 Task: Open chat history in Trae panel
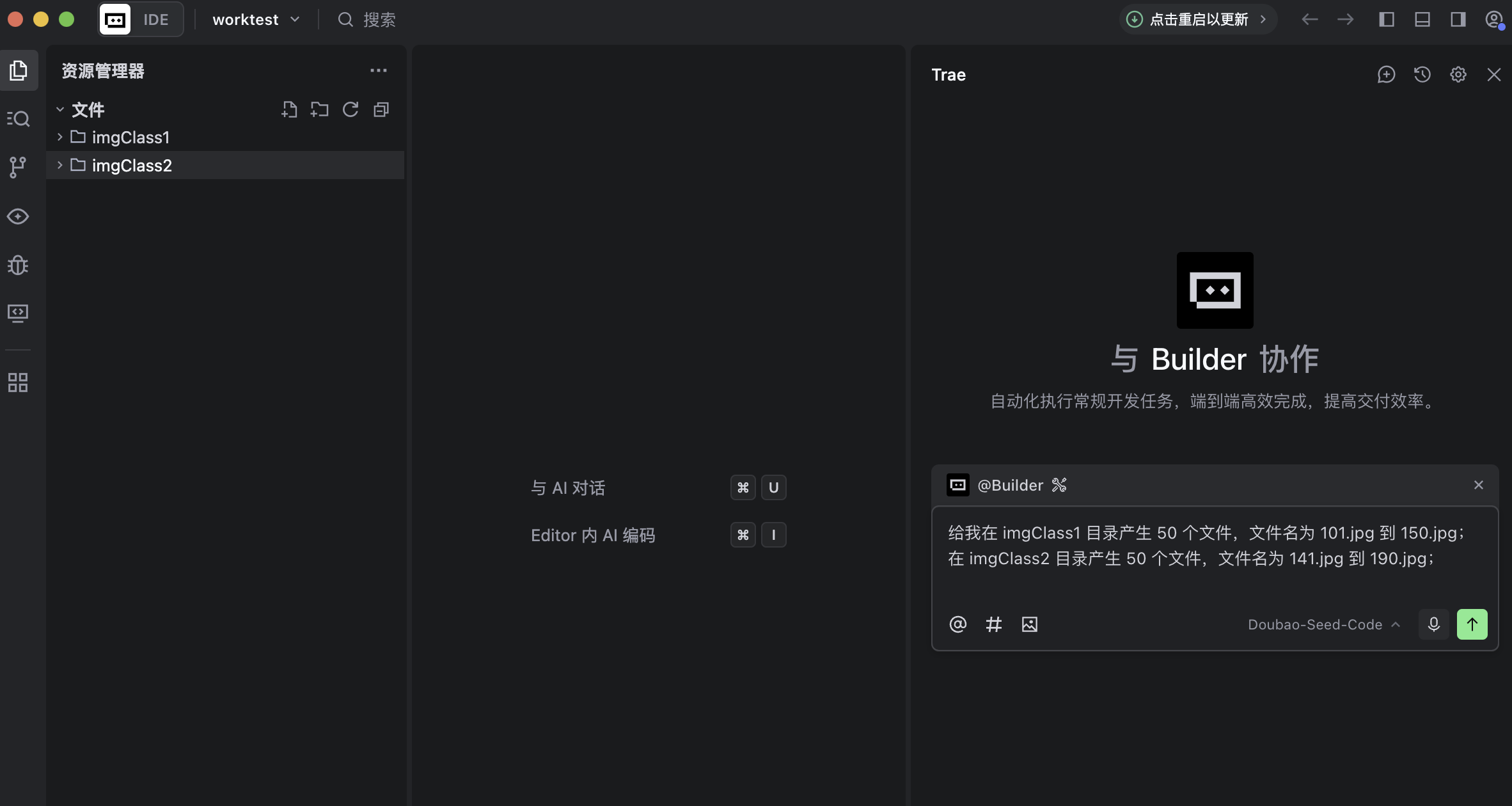coord(1422,75)
